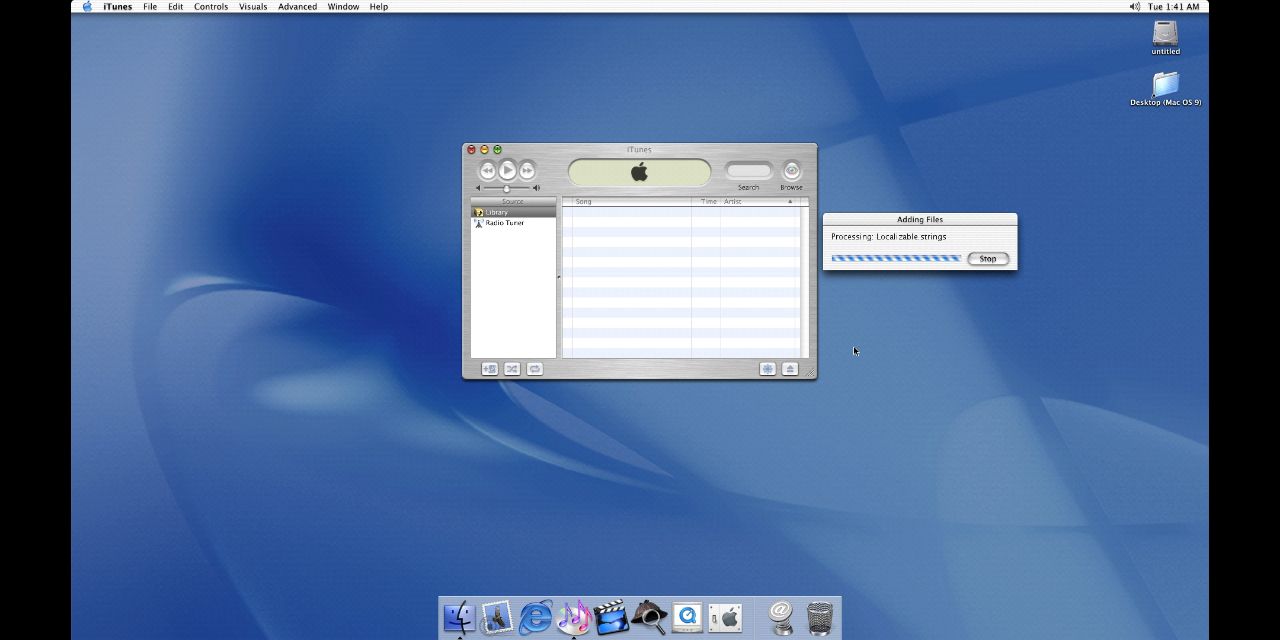This screenshot has height=640, width=1280.
Task: Collapse the Source pane divider arrow
Action: pyautogui.click(x=559, y=277)
